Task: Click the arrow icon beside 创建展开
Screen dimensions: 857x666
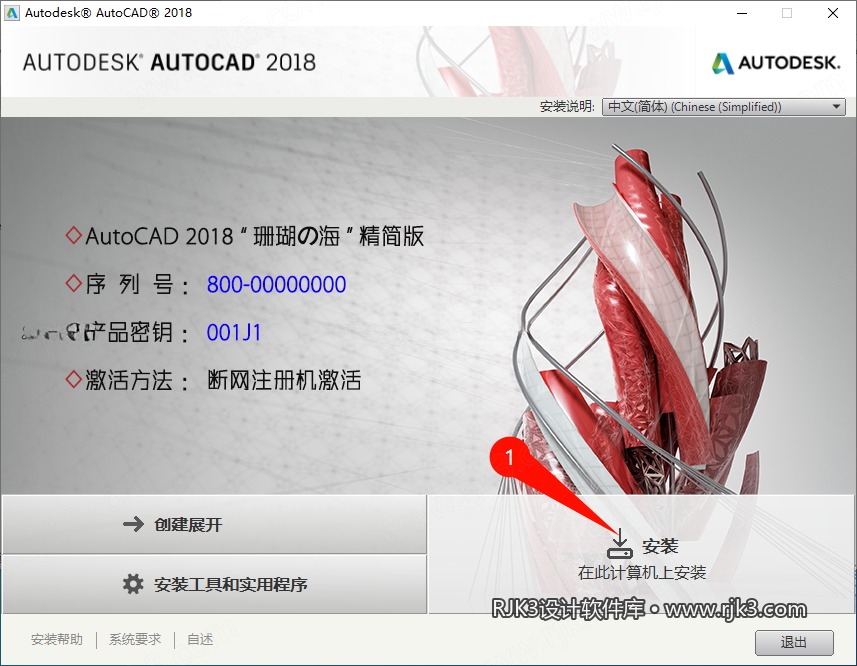Action: coord(133,524)
